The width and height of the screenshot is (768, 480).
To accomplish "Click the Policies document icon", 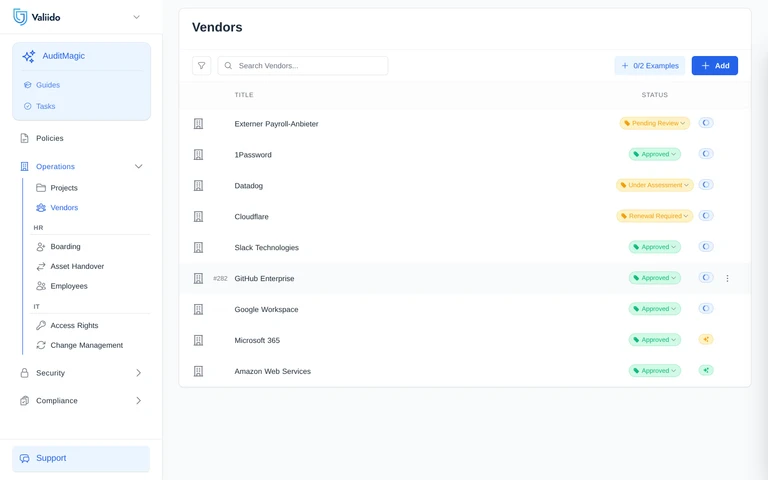I will pyautogui.click(x=24, y=138).
